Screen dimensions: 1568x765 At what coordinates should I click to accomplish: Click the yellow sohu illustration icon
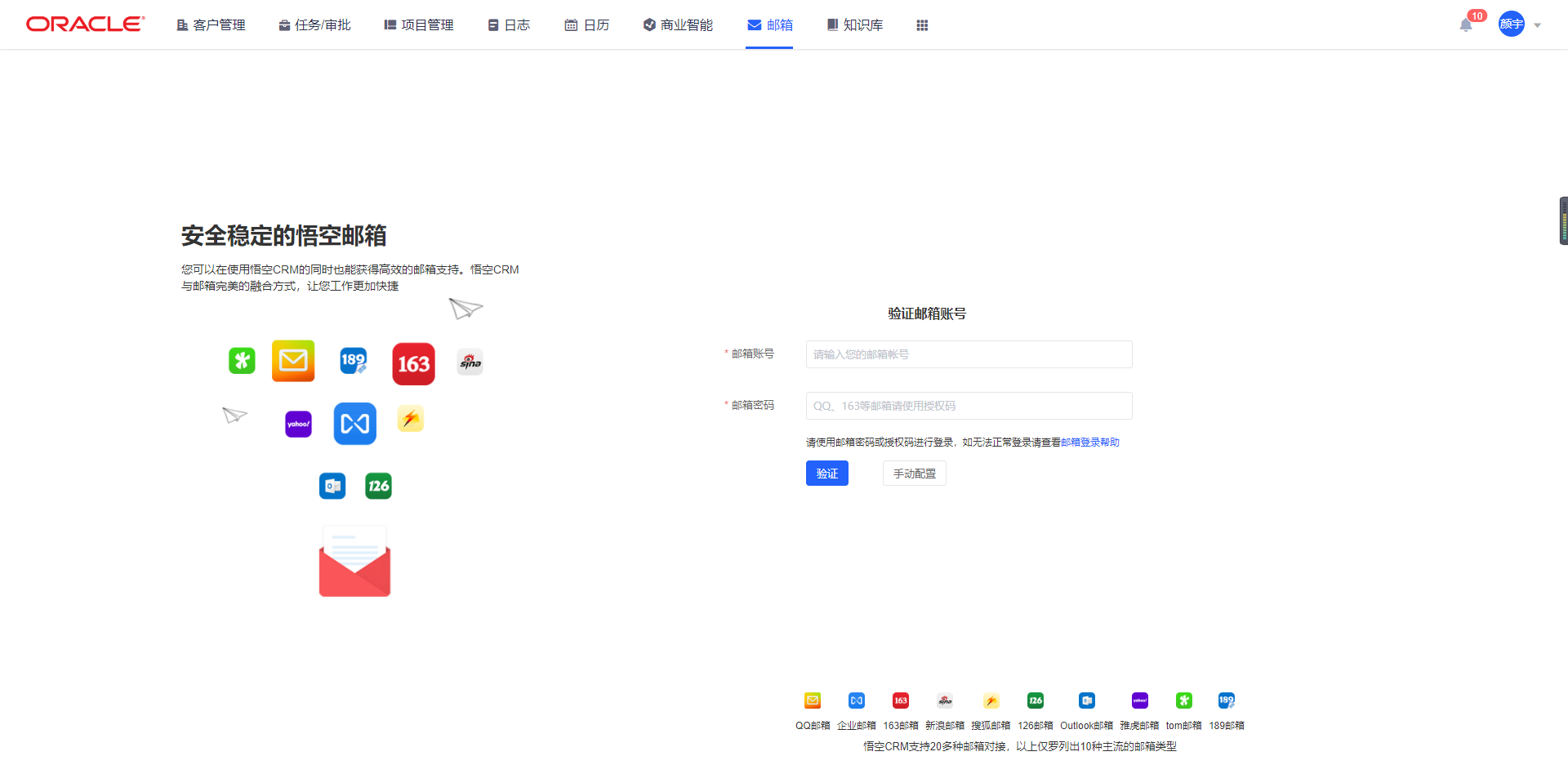point(411,419)
